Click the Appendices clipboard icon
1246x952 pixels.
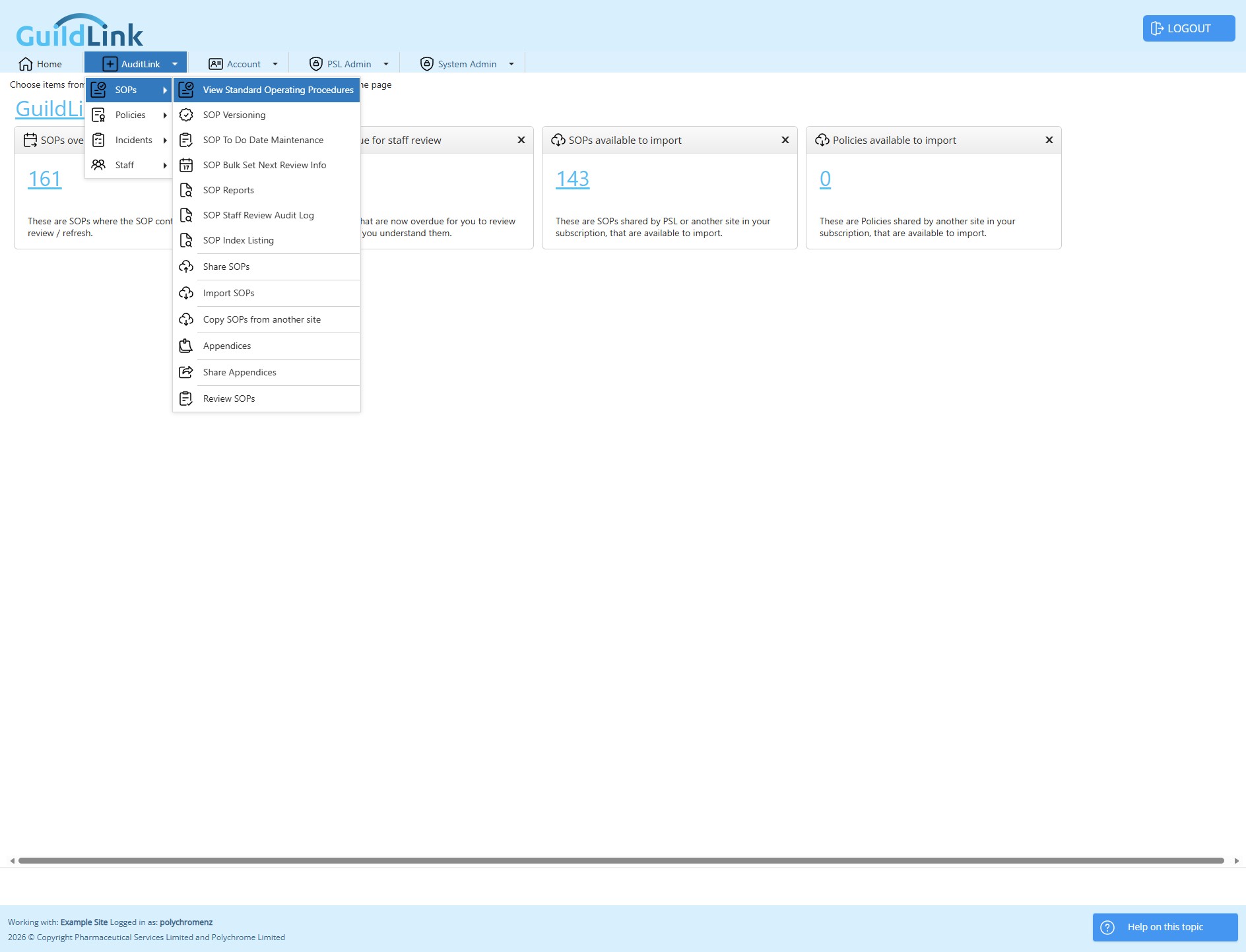pyautogui.click(x=186, y=346)
